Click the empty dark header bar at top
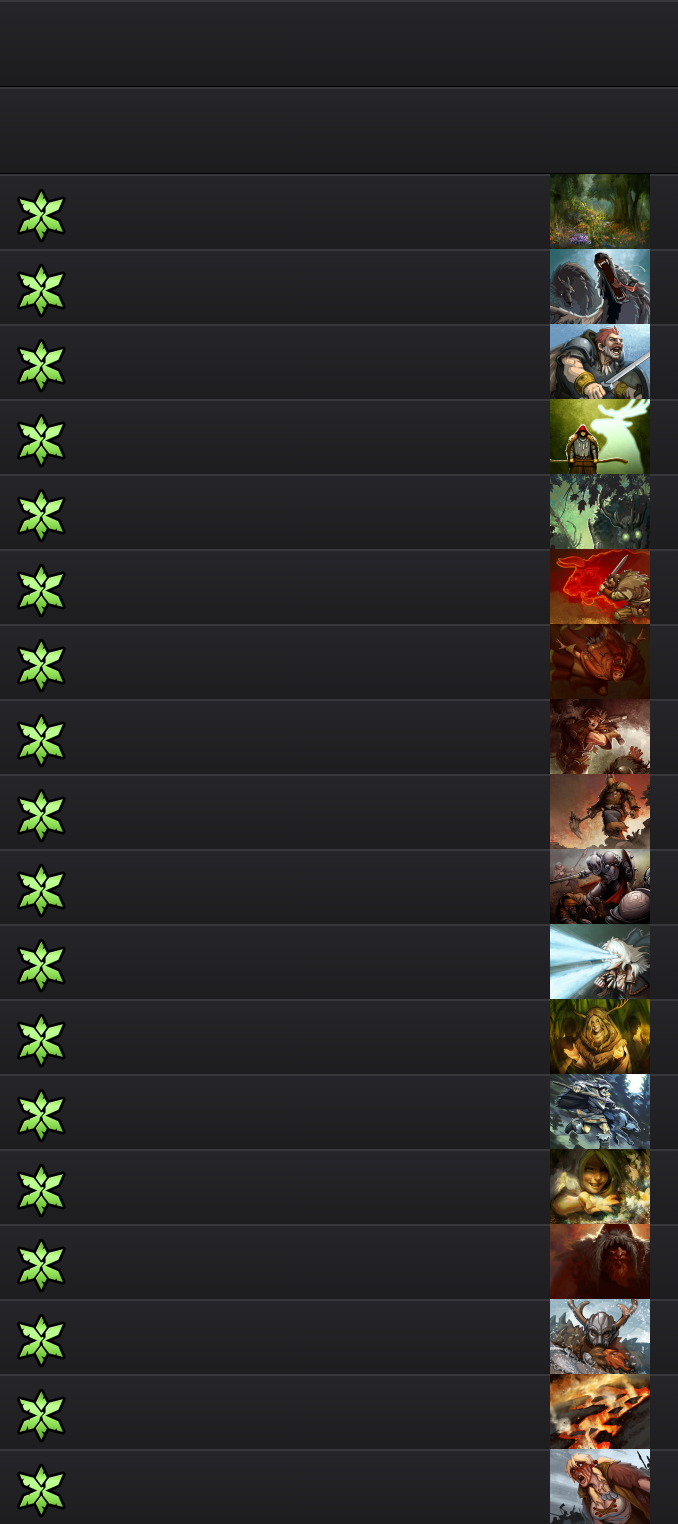This screenshot has height=1524, width=678. click(x=339, y=43)
